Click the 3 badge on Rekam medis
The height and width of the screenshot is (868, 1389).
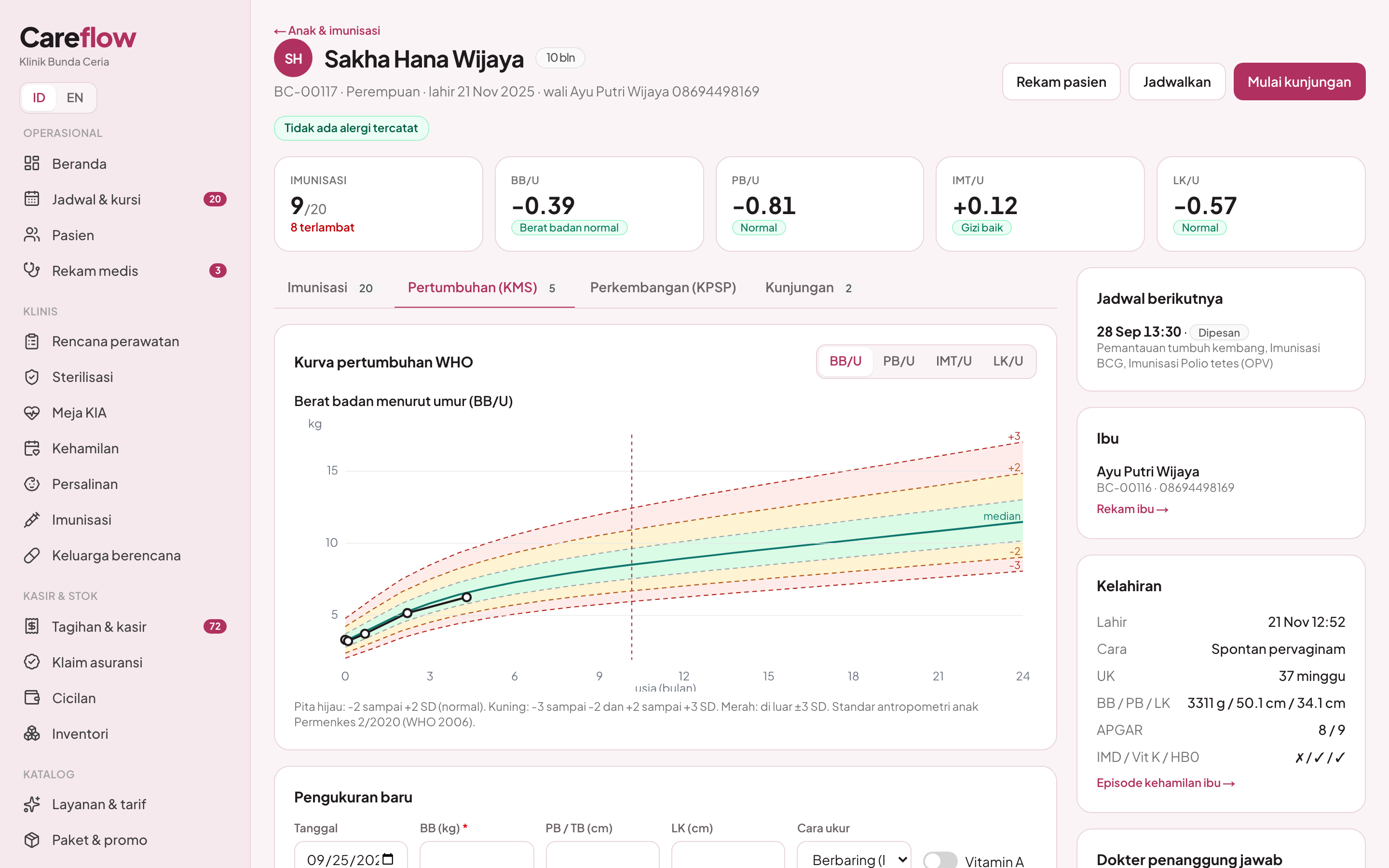(x=218, y=271)
